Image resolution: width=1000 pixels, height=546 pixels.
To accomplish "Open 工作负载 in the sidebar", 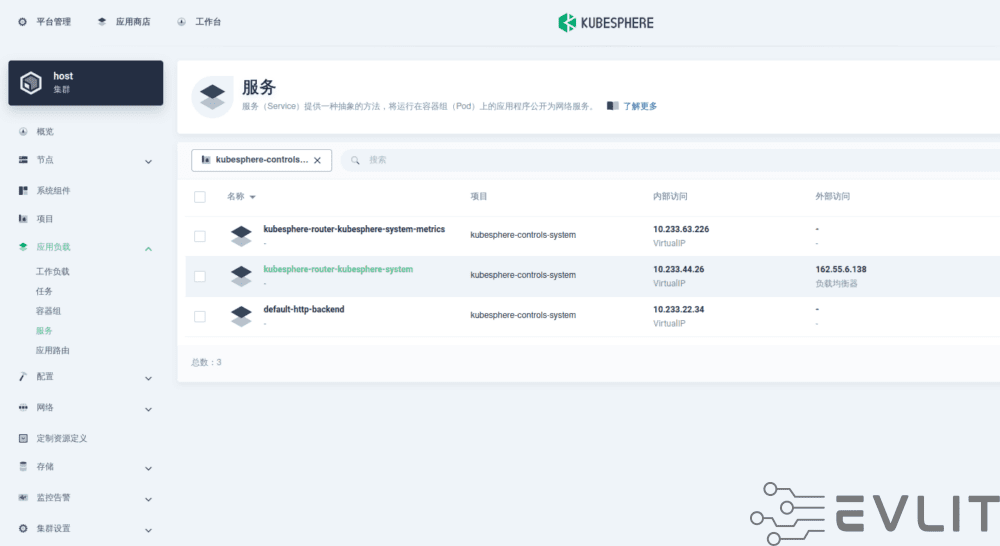I will (52, 271).
